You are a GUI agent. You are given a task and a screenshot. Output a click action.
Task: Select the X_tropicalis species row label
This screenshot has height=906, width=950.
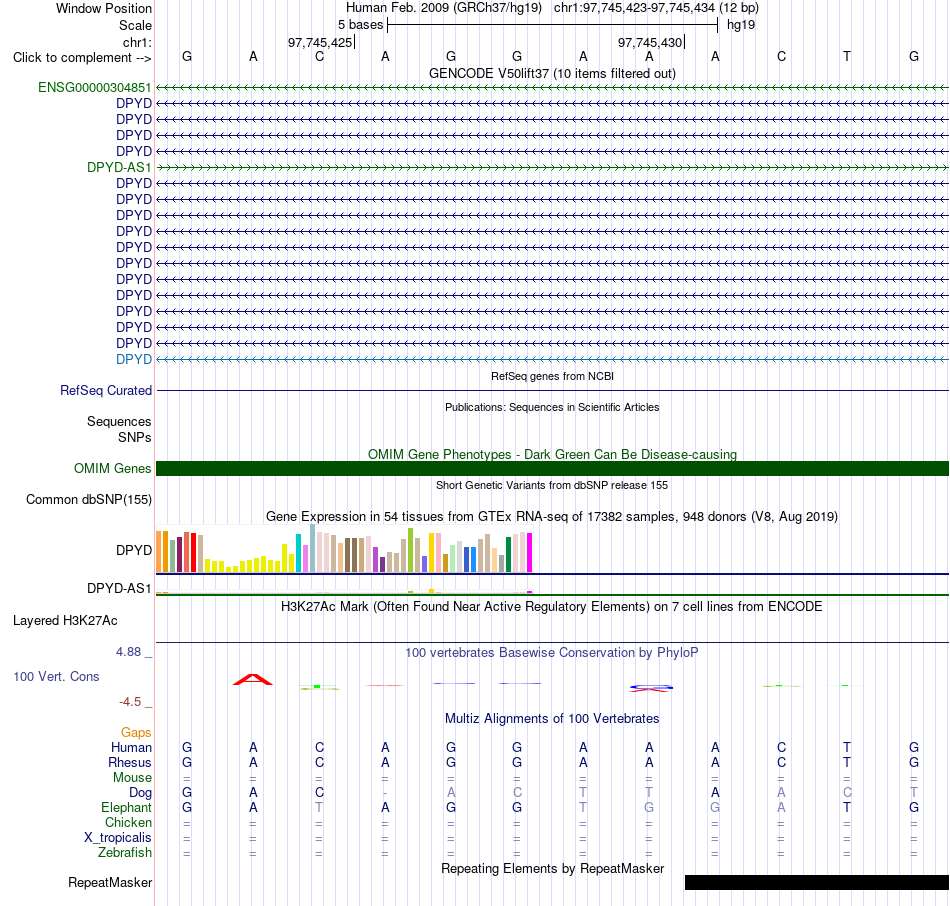click(118, 838)
